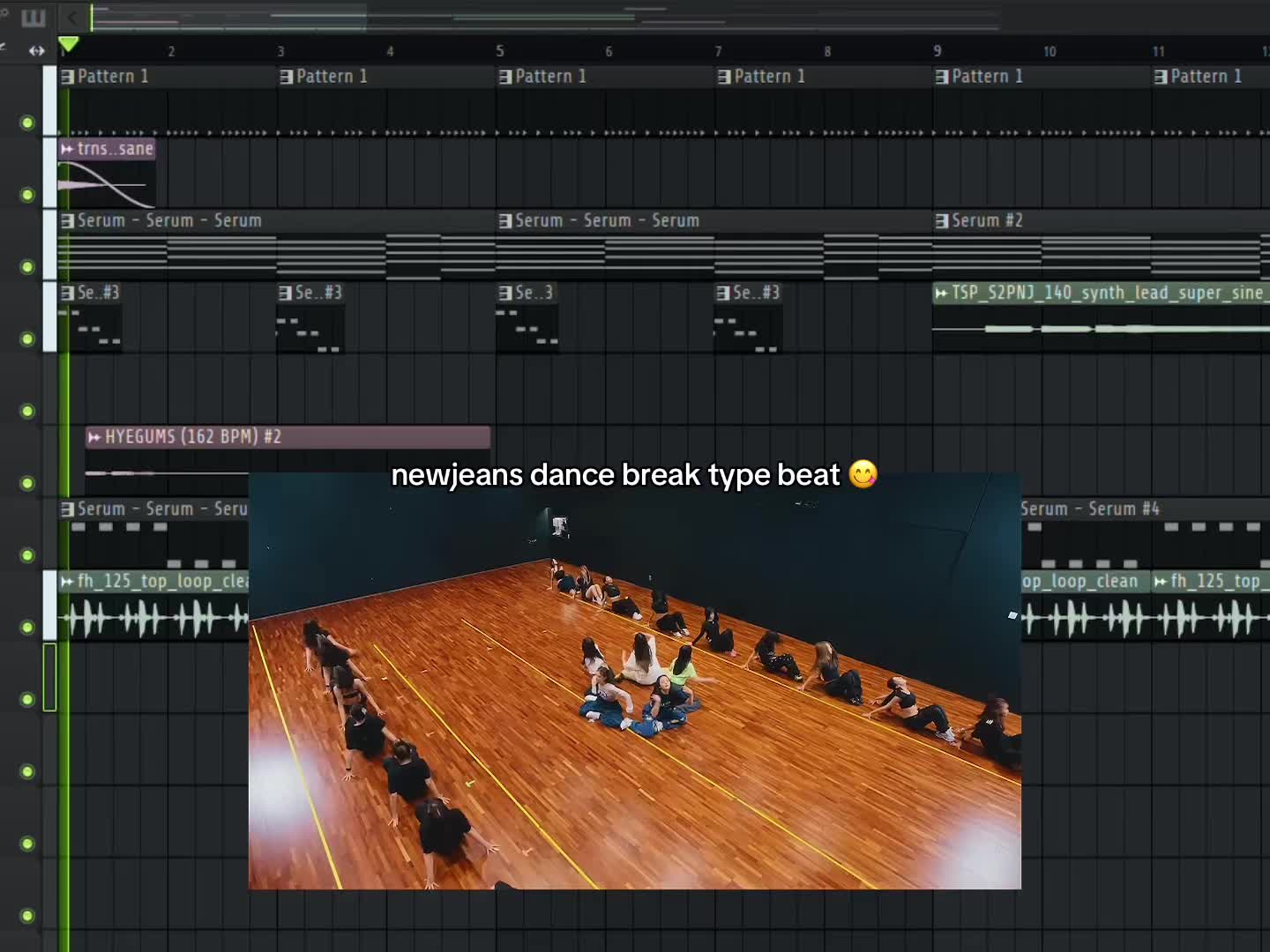Click the Pattern 1 clip icon at bar 3

click(287, 77)
